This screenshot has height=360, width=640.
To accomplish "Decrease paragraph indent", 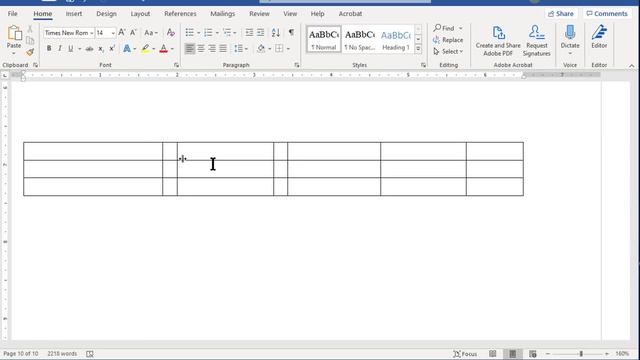I will [249, 33].
